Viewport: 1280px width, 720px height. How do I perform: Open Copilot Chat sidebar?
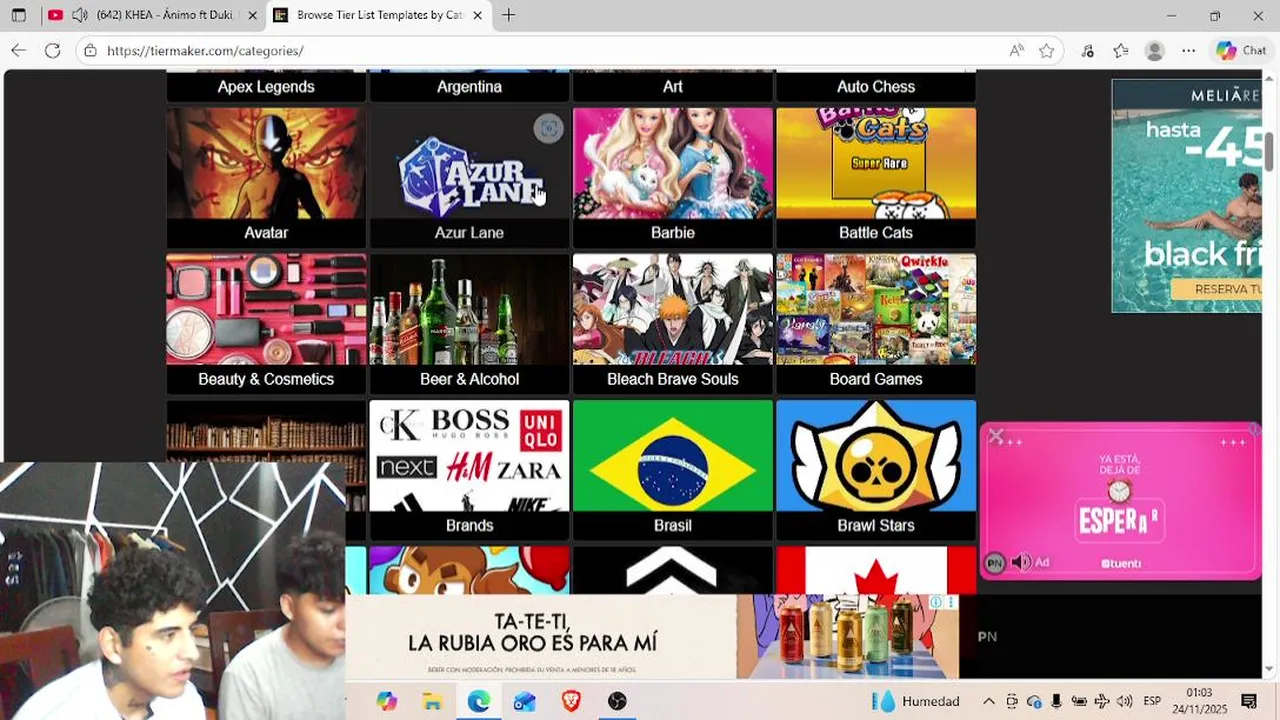tap(1241, 50)
